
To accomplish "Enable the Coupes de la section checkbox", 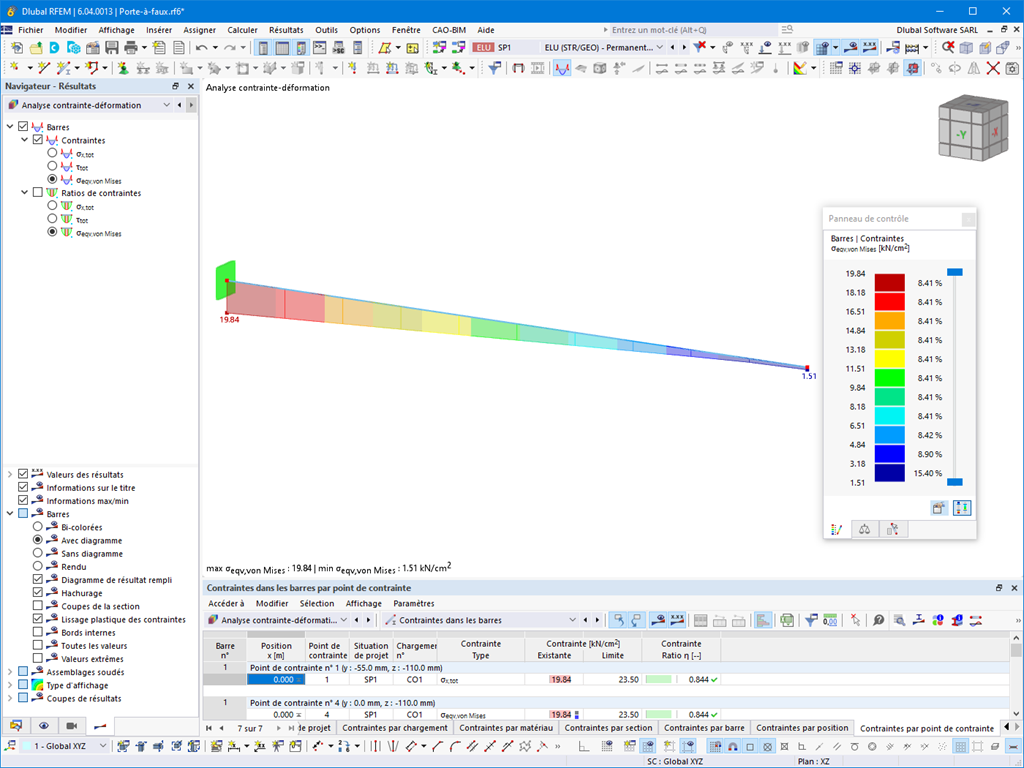I will pyautogui.click(x=38, y=605).
